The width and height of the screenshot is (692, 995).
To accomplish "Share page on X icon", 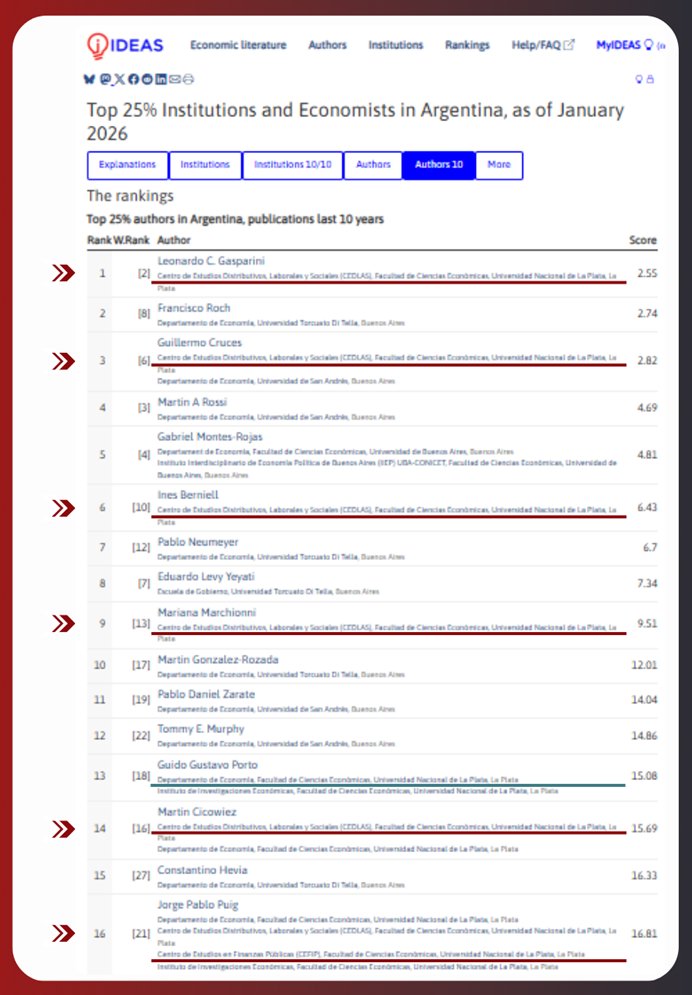I will (119, 79).
